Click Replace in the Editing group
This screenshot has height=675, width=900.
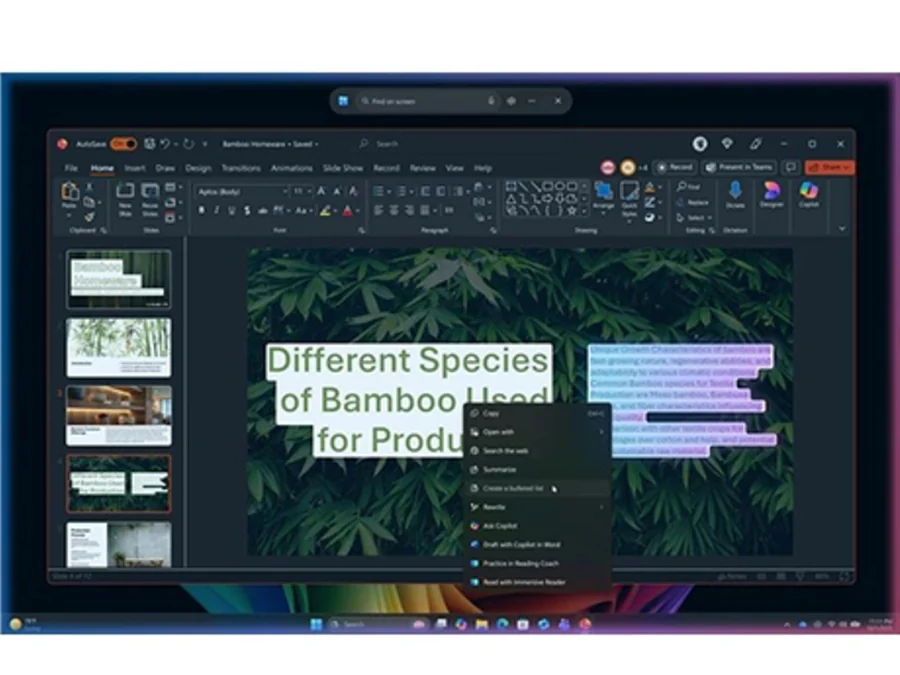coord(693,202)
